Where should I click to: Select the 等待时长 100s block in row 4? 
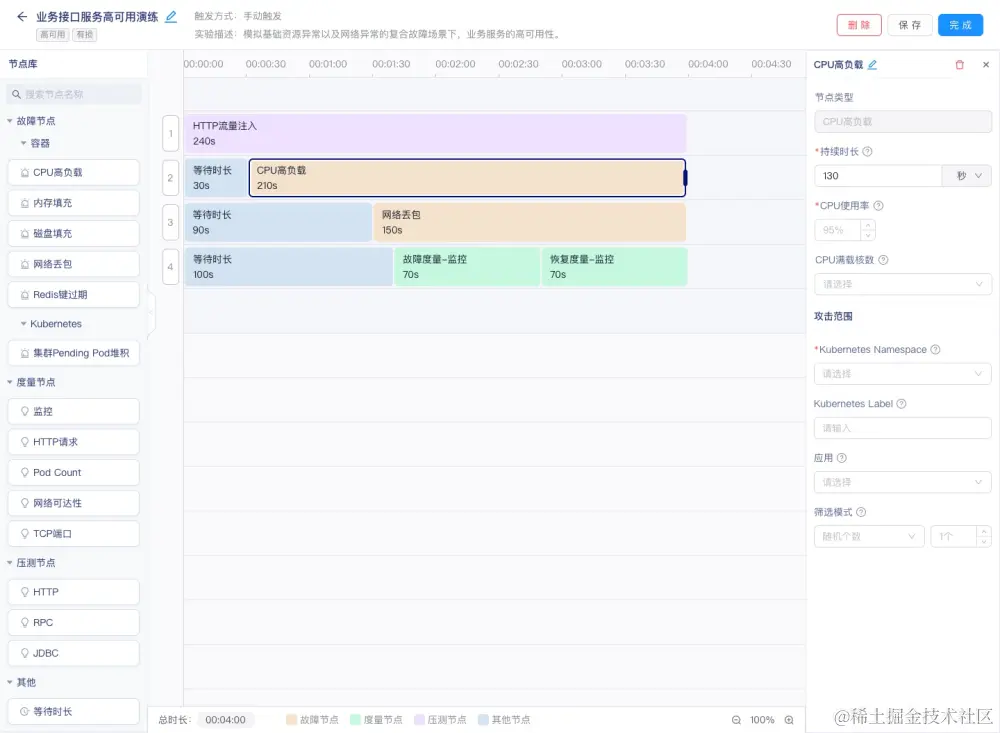[x=288, y=267]
